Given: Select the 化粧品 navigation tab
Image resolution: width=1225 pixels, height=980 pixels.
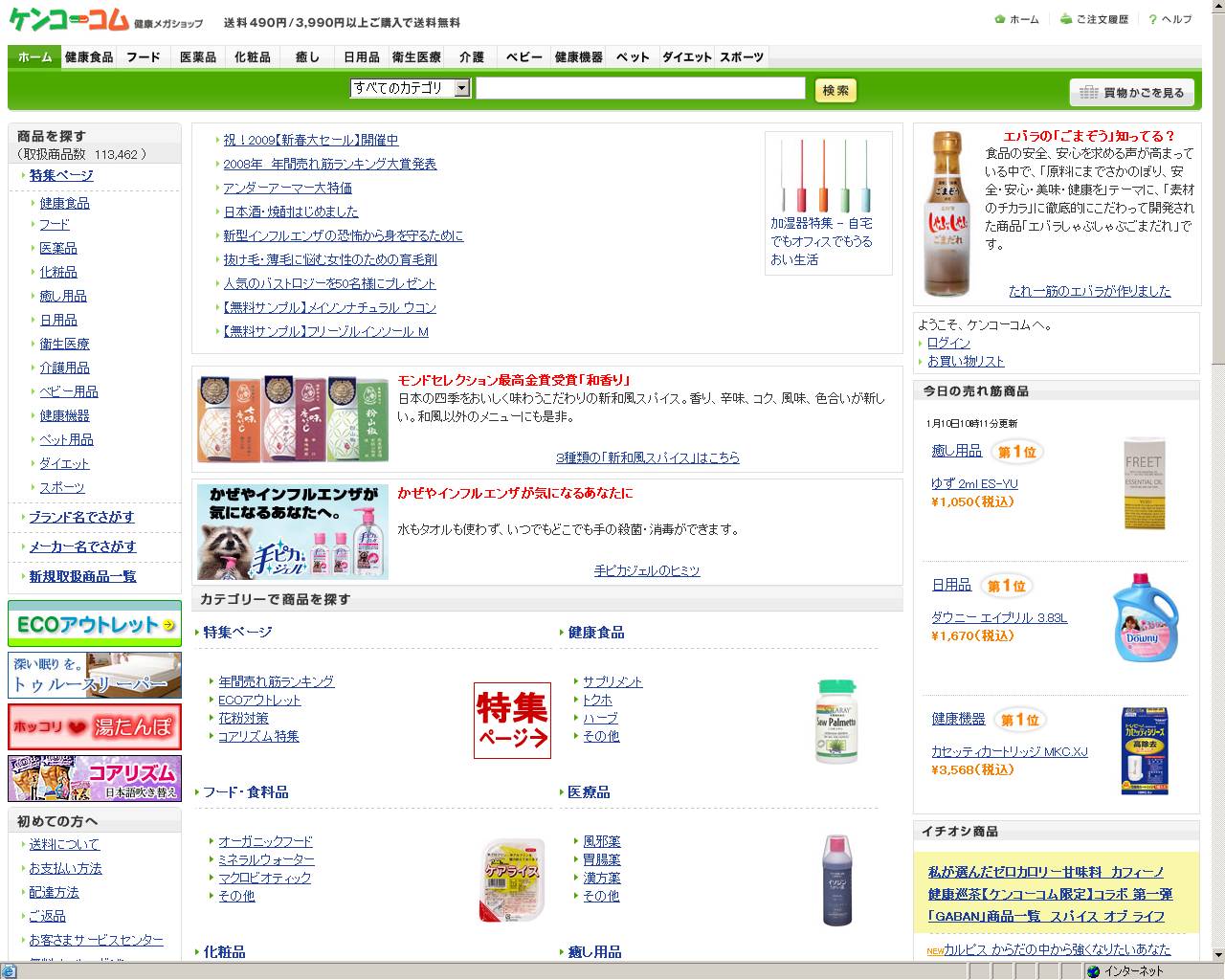Looking at the screenshot, I should pyautogui.click(x=253, y=57).
